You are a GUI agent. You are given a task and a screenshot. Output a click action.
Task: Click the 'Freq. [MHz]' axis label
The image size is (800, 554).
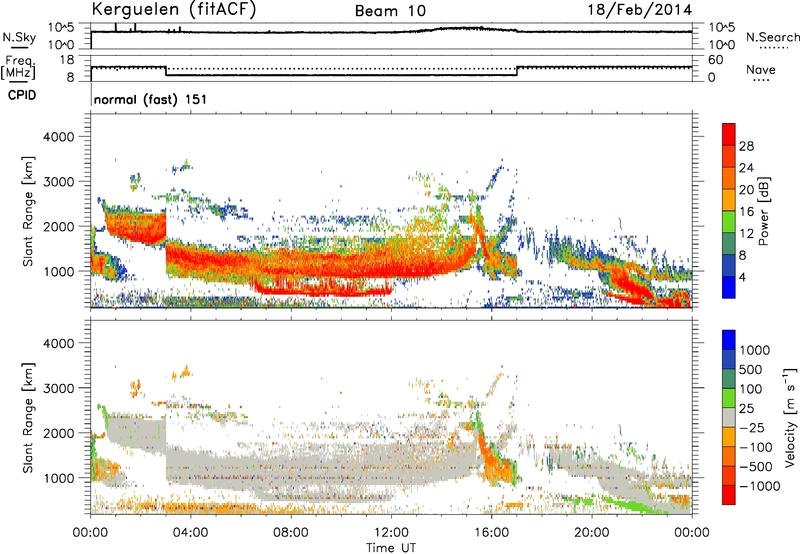18,67
